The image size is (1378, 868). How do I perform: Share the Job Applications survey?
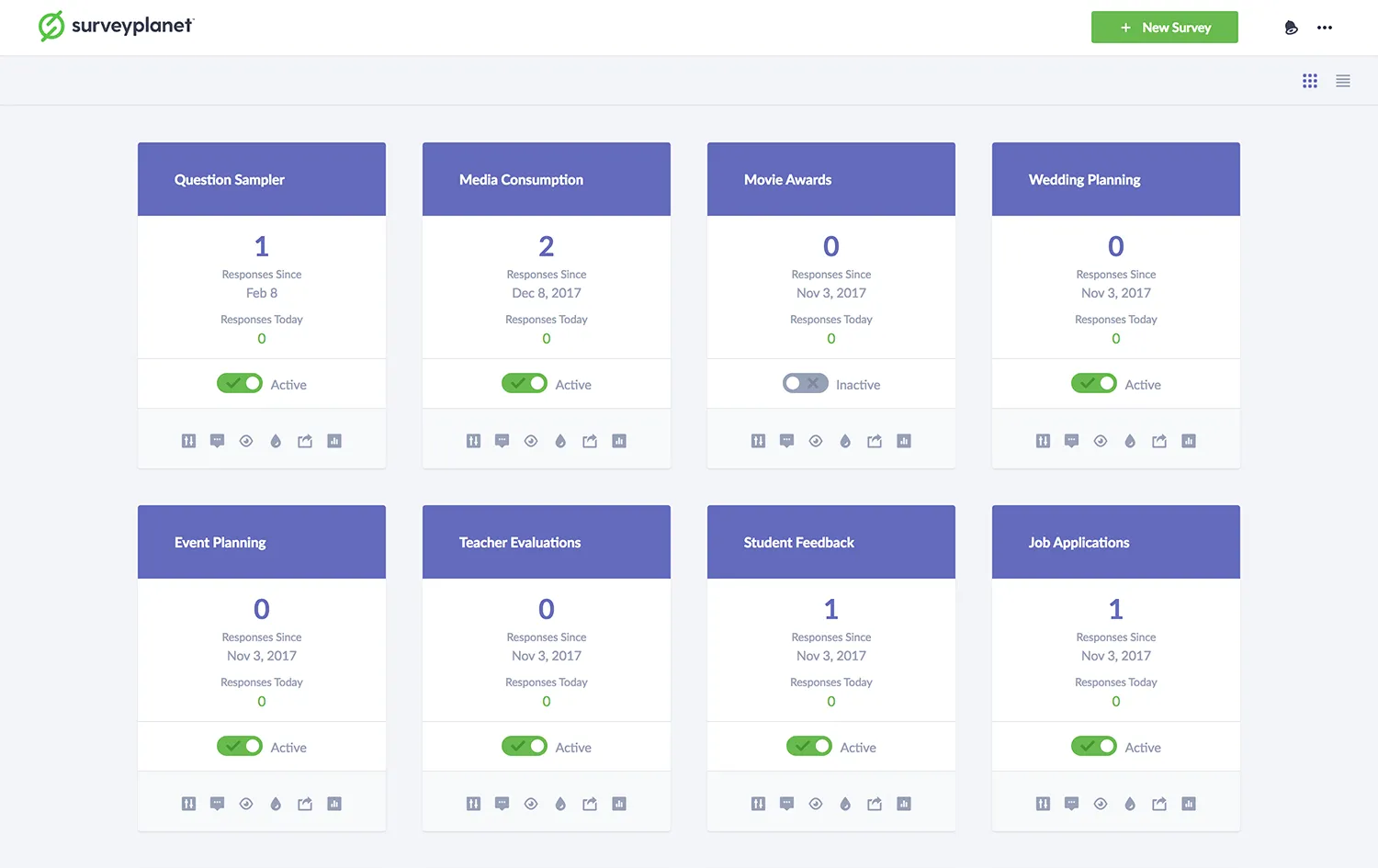[x=1158, y=803]
